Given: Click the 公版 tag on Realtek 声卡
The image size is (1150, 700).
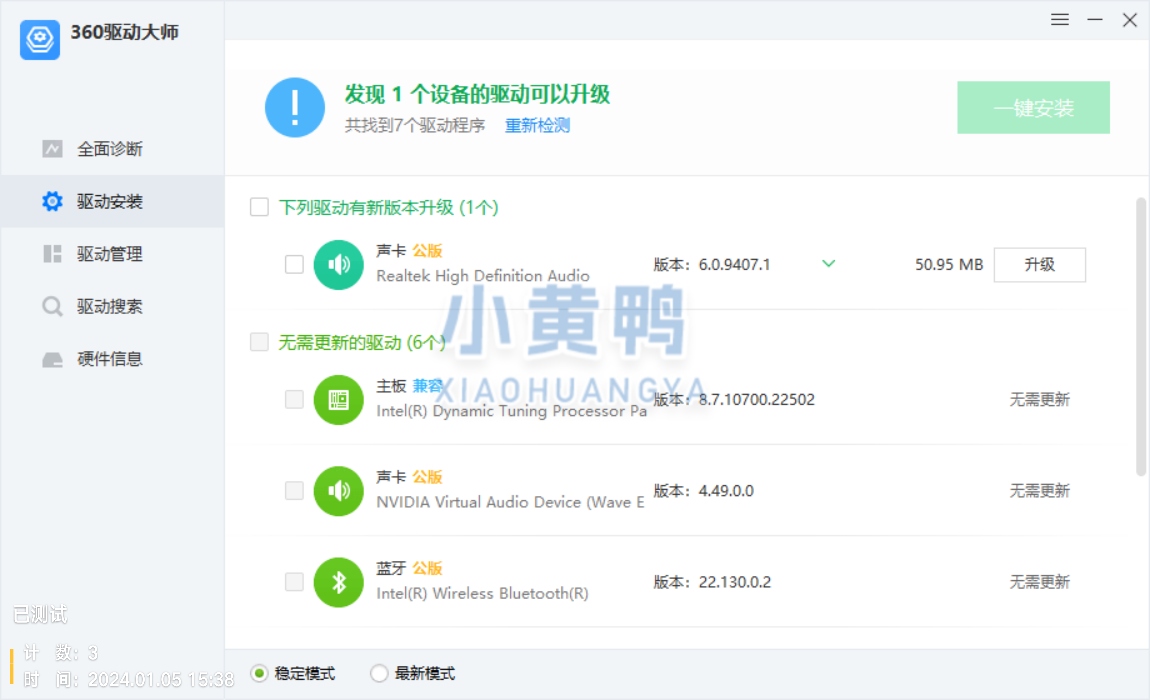Looking at the screenshot, I should tap(427, 251).
